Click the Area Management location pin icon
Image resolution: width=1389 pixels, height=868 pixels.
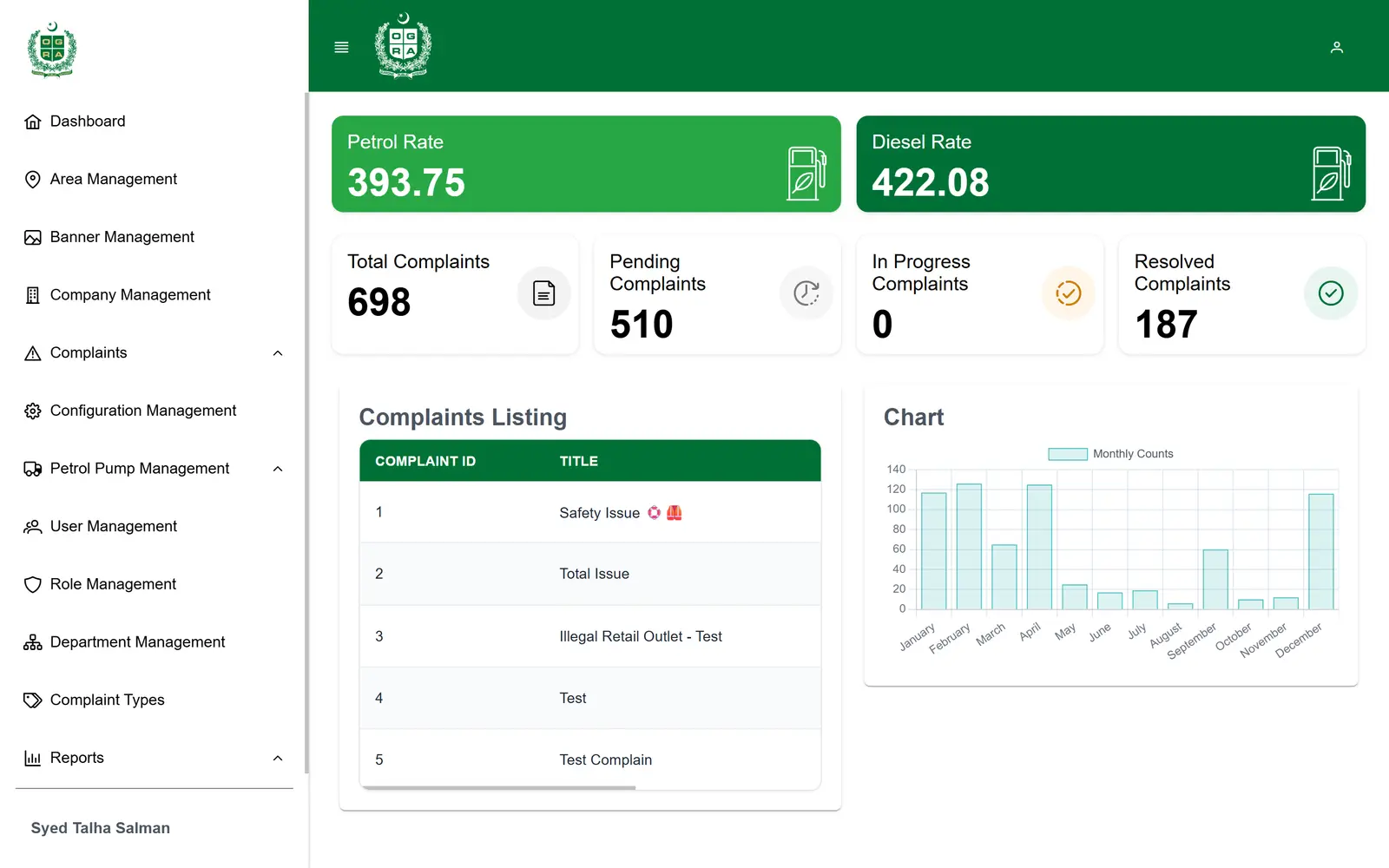33,180
